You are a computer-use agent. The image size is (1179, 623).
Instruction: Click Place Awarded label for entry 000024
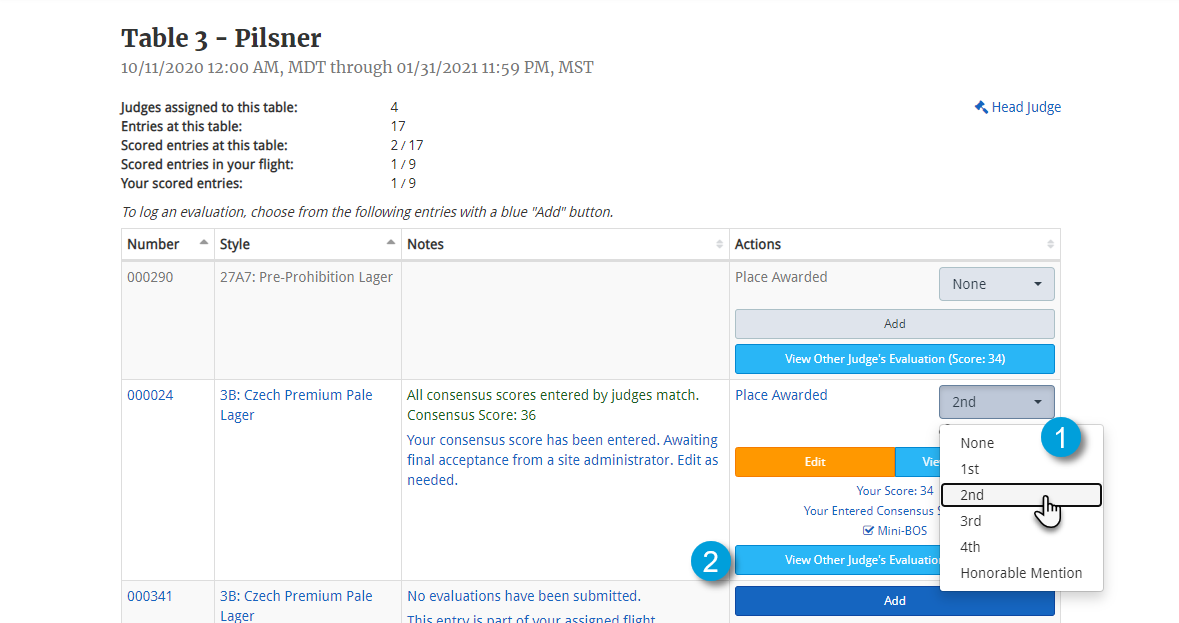(x=780, y=395)
